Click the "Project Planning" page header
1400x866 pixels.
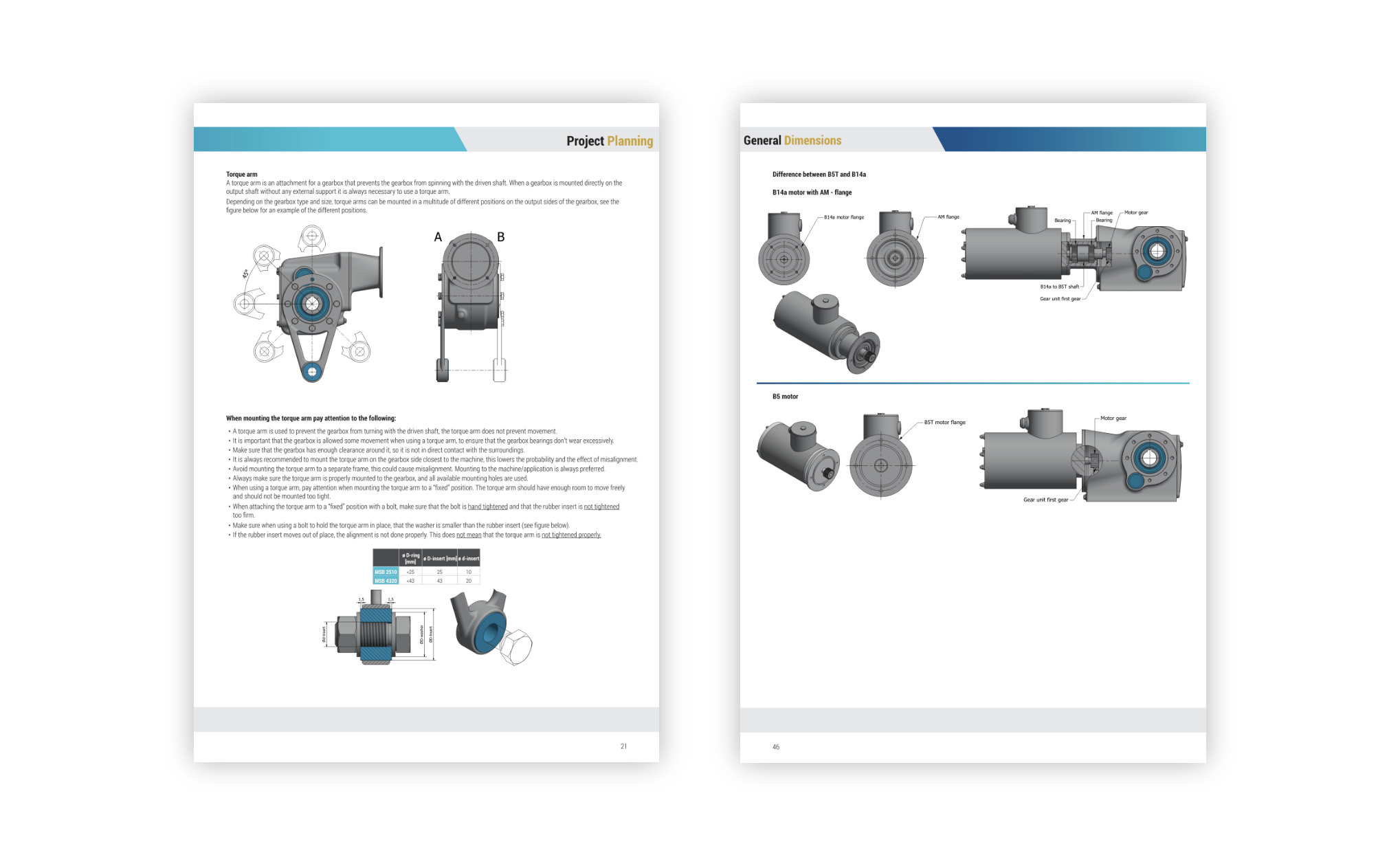tap(610, 141)
